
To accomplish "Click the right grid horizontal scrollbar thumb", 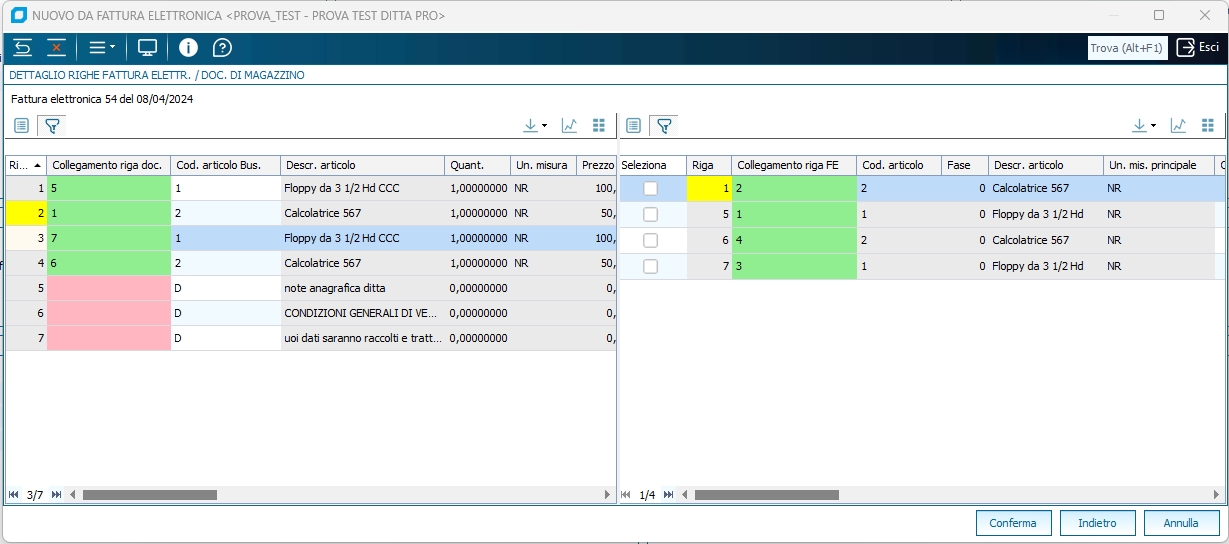I will [767, 495].
